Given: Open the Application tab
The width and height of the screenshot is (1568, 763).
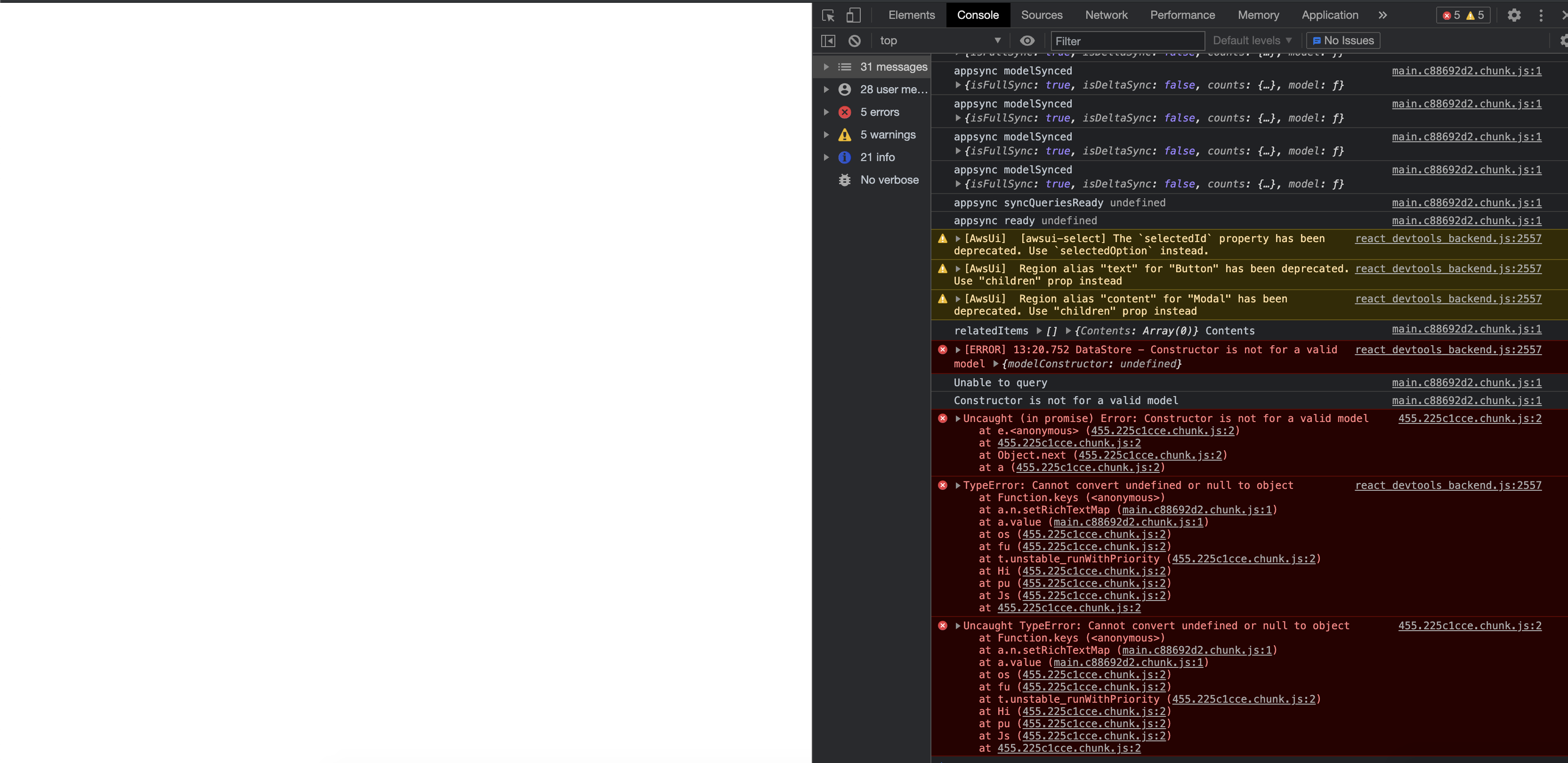Looking at the screenshot, I should click(x=1329, y=15).
